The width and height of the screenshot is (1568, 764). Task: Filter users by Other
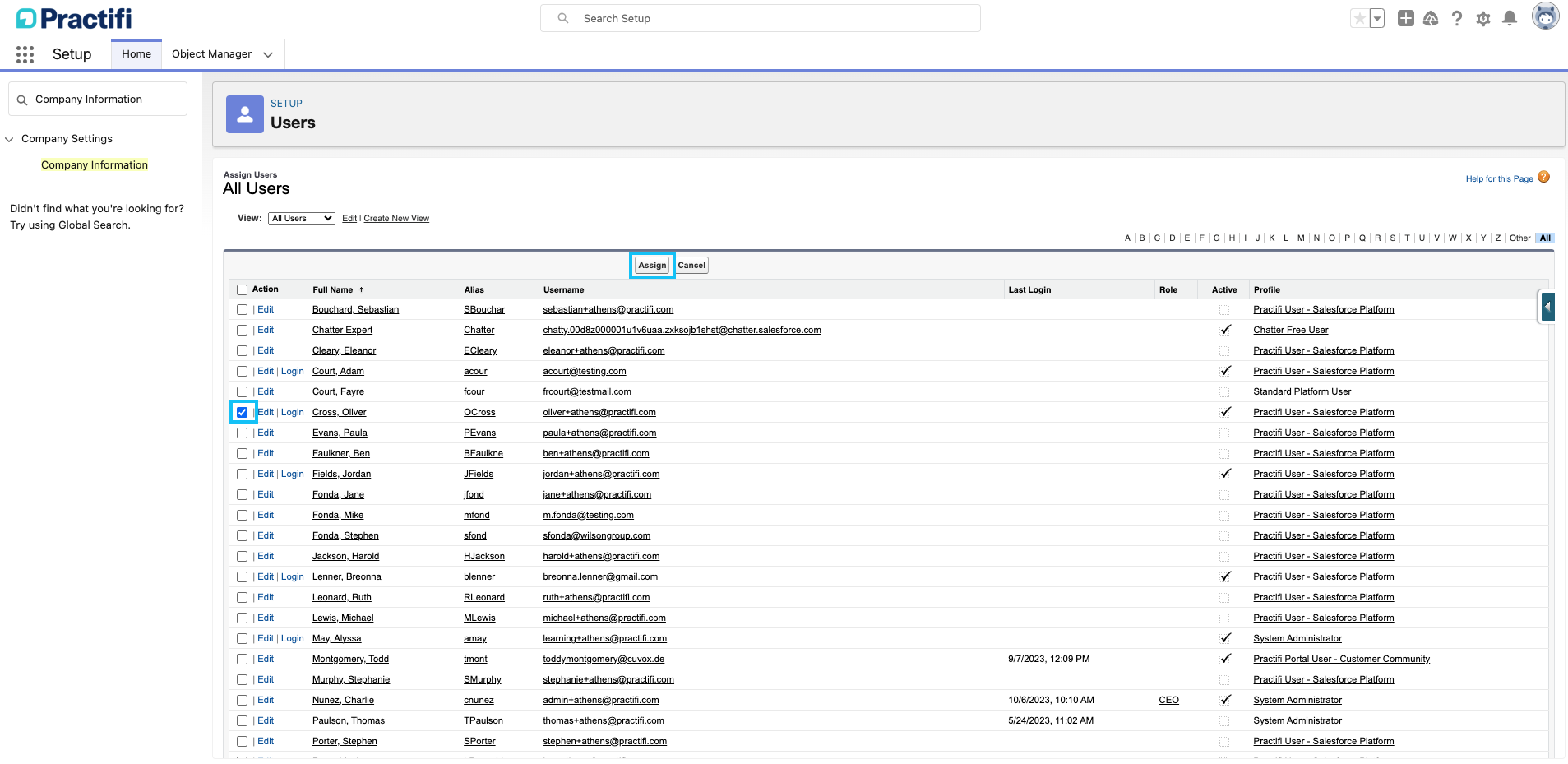pyautogui.click(x=1520, y=238)
